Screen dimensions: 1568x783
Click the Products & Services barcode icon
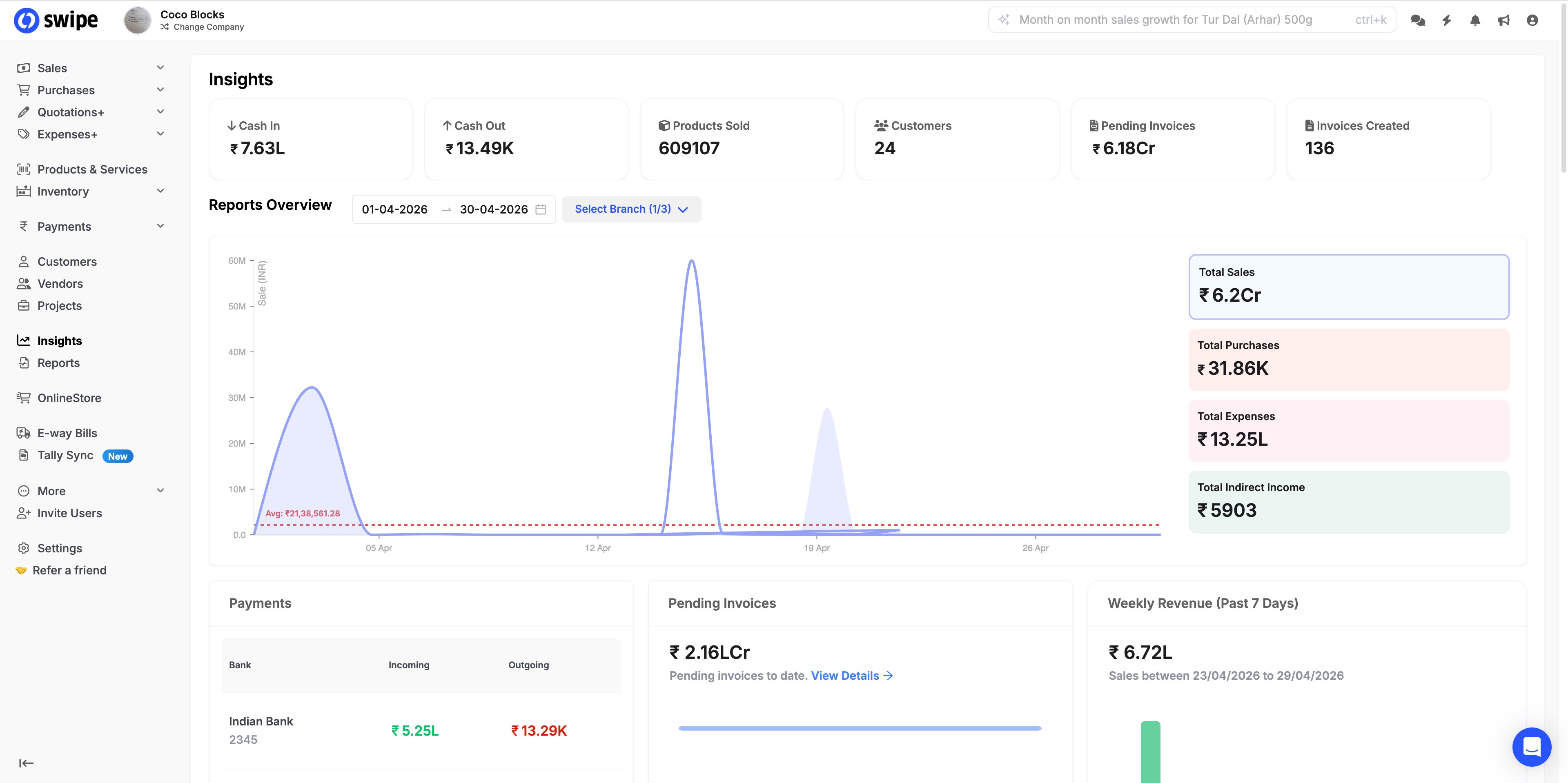tap(24, 169)
